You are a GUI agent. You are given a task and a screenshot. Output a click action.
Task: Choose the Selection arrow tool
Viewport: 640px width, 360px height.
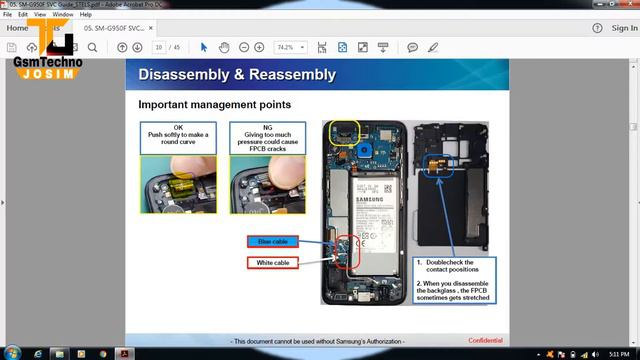204,47
